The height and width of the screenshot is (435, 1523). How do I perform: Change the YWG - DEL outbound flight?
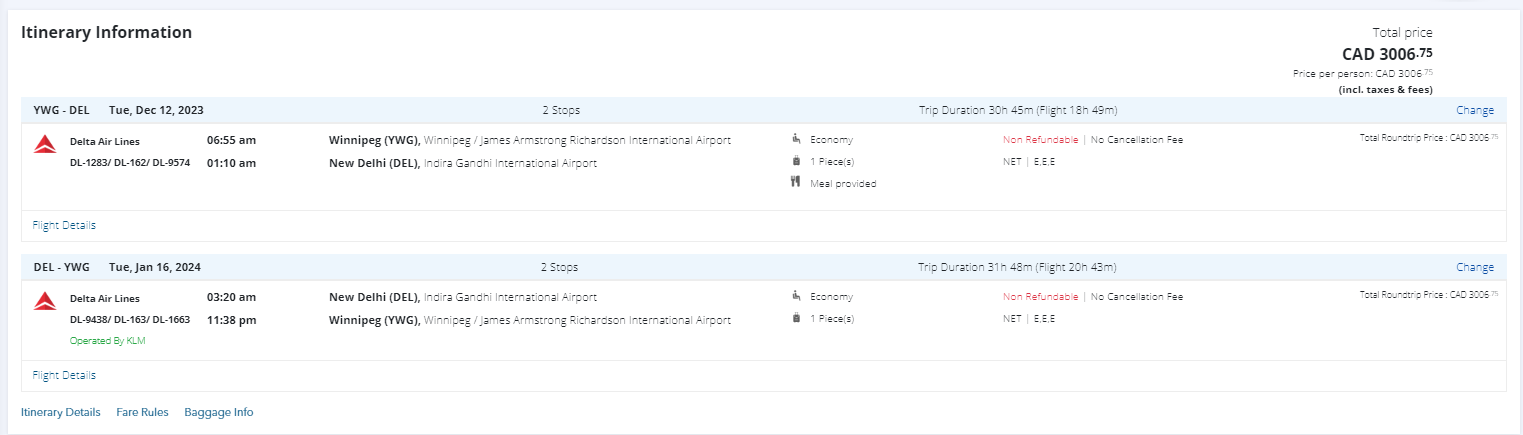[x=1474, y=111]
